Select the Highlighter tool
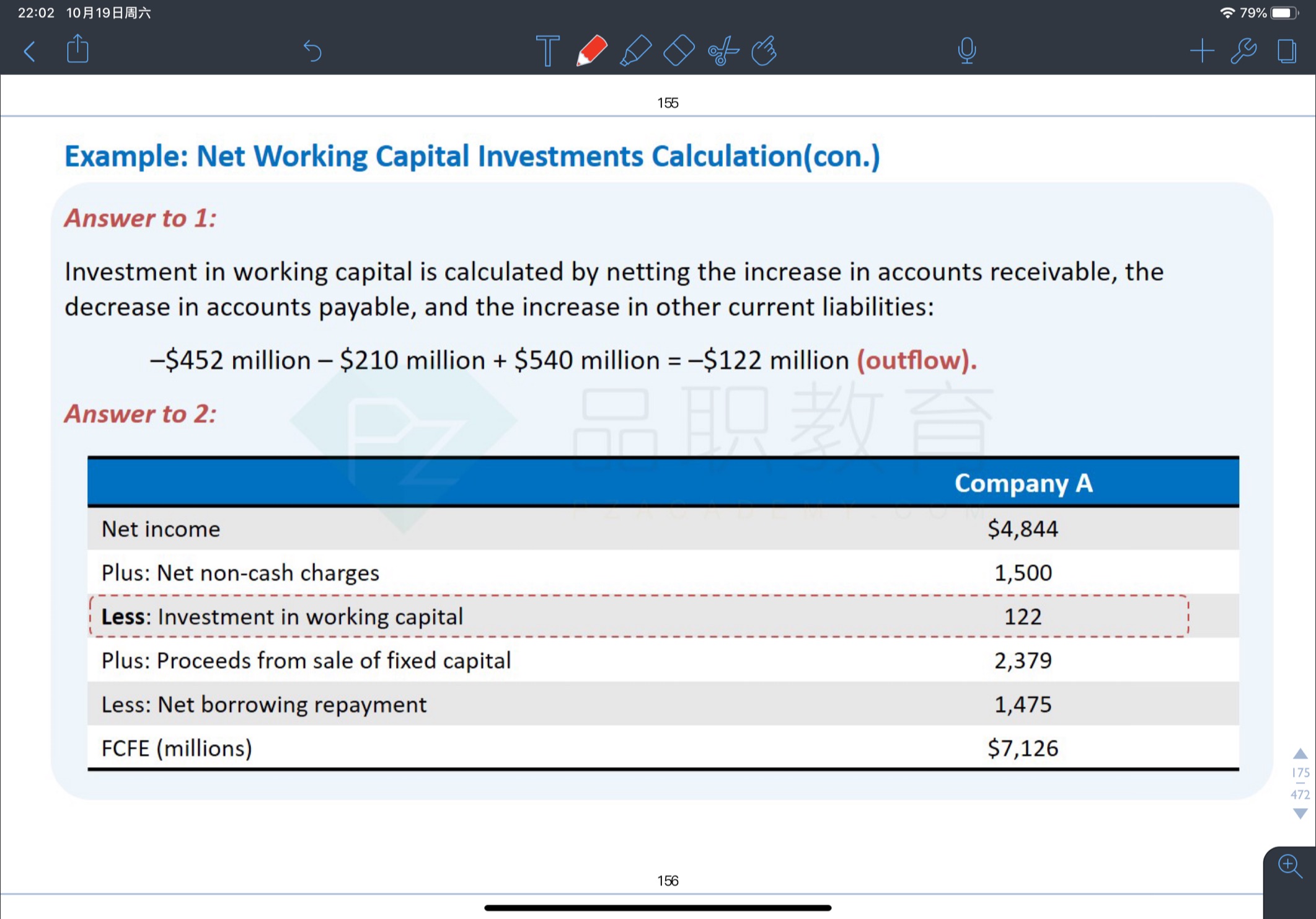The width and height of the screenshot is (1316, 919). point(635,50)
